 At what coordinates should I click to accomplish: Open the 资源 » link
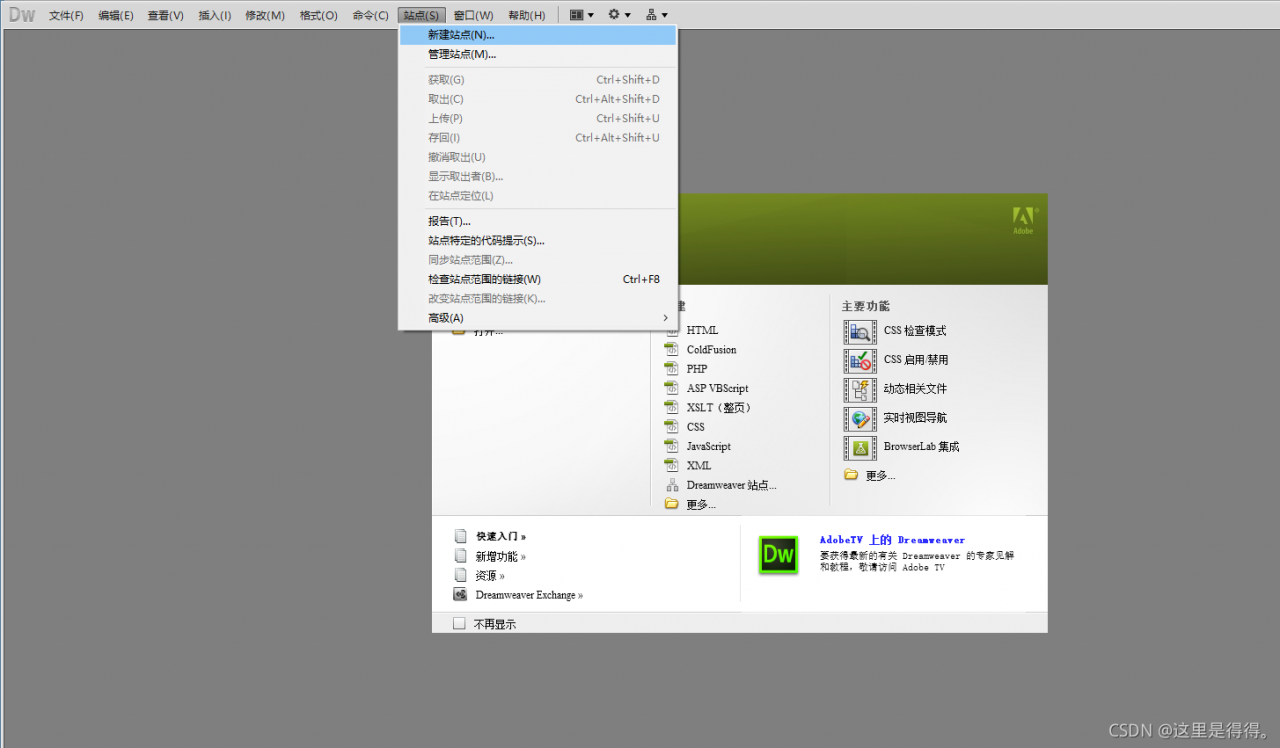coord(490,575)
